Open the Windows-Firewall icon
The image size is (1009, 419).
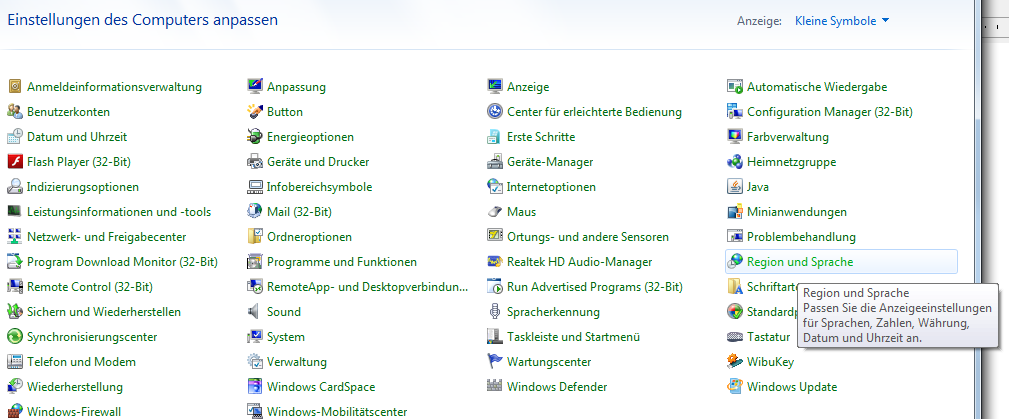(15, 411)
